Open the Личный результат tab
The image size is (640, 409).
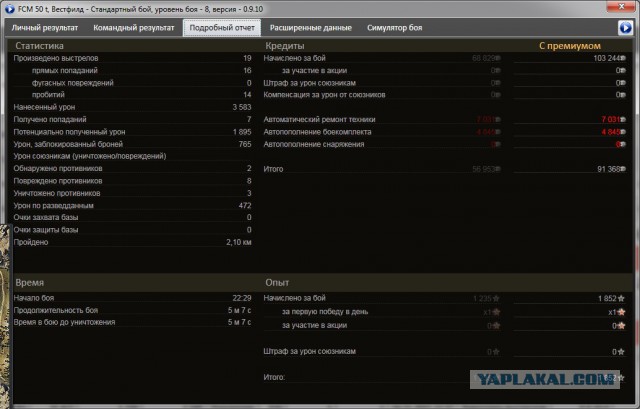(x=44, y=28)
